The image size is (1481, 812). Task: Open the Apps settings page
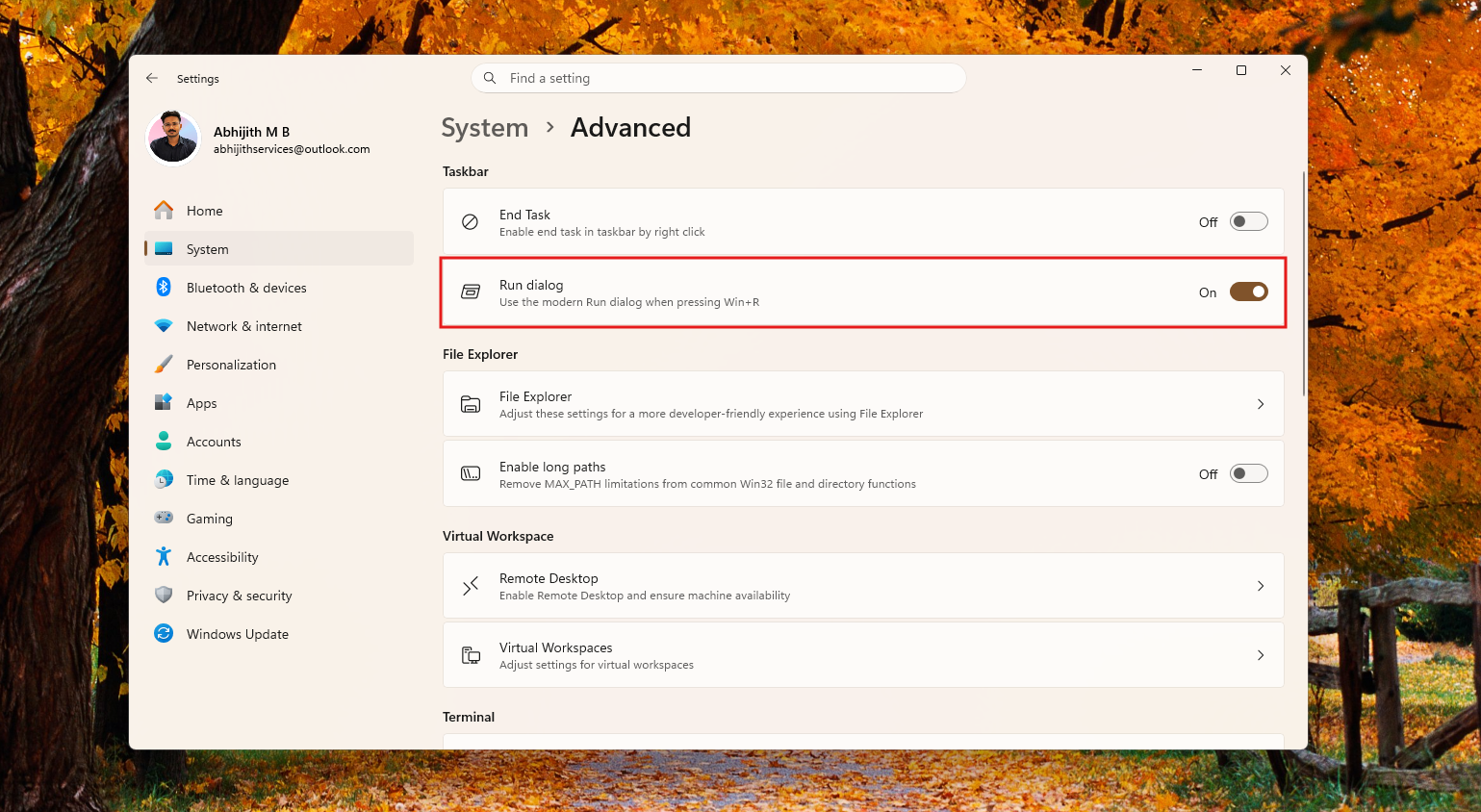[x=279, y=402]
